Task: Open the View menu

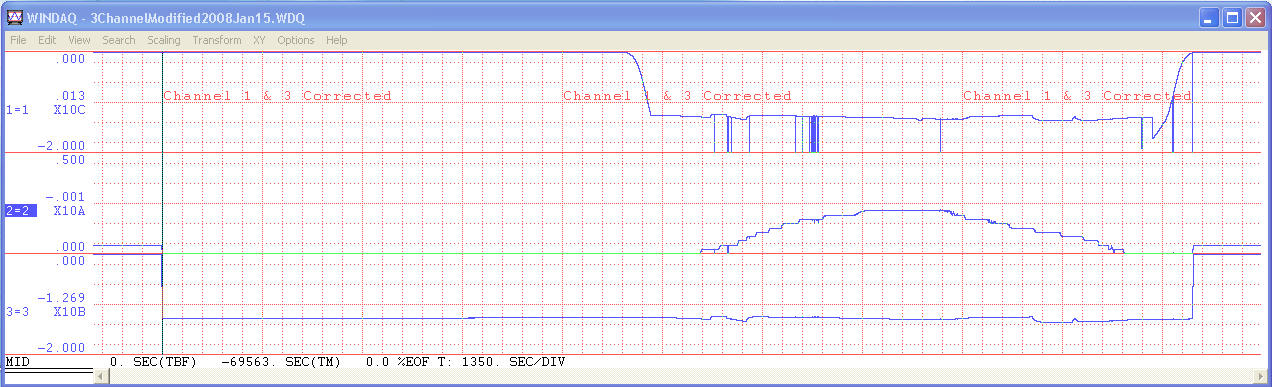Action: click(x=79, y=40)
